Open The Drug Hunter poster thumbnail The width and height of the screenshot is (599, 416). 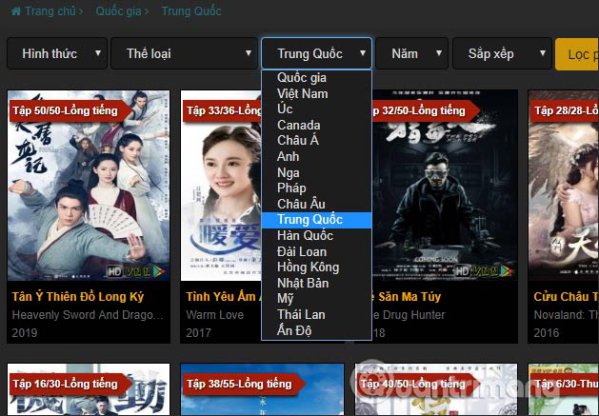pyautogui.click(x=445, y=186)
